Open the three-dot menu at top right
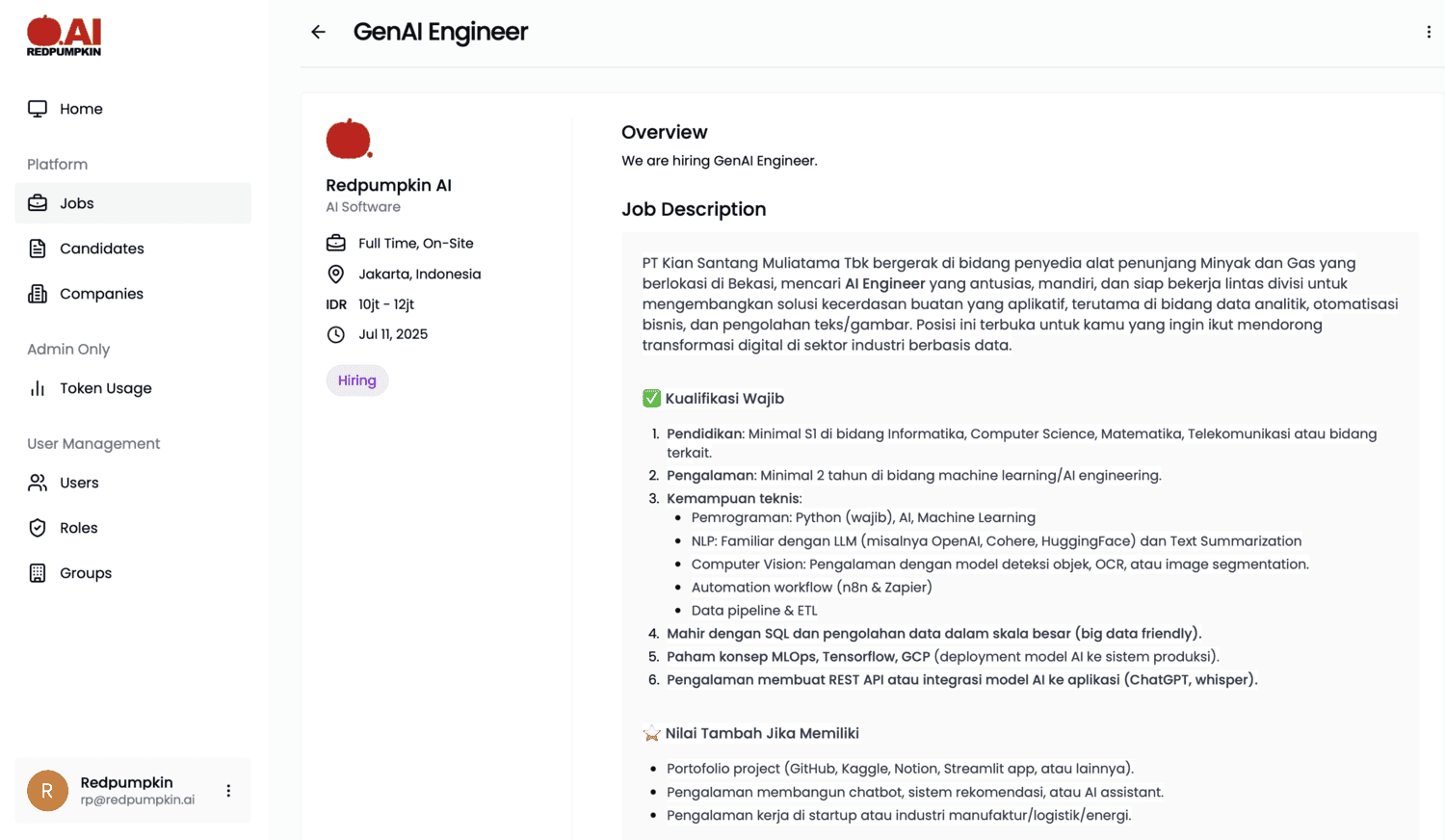Viewport: 1445px width, 840px height. [1429, 31]
